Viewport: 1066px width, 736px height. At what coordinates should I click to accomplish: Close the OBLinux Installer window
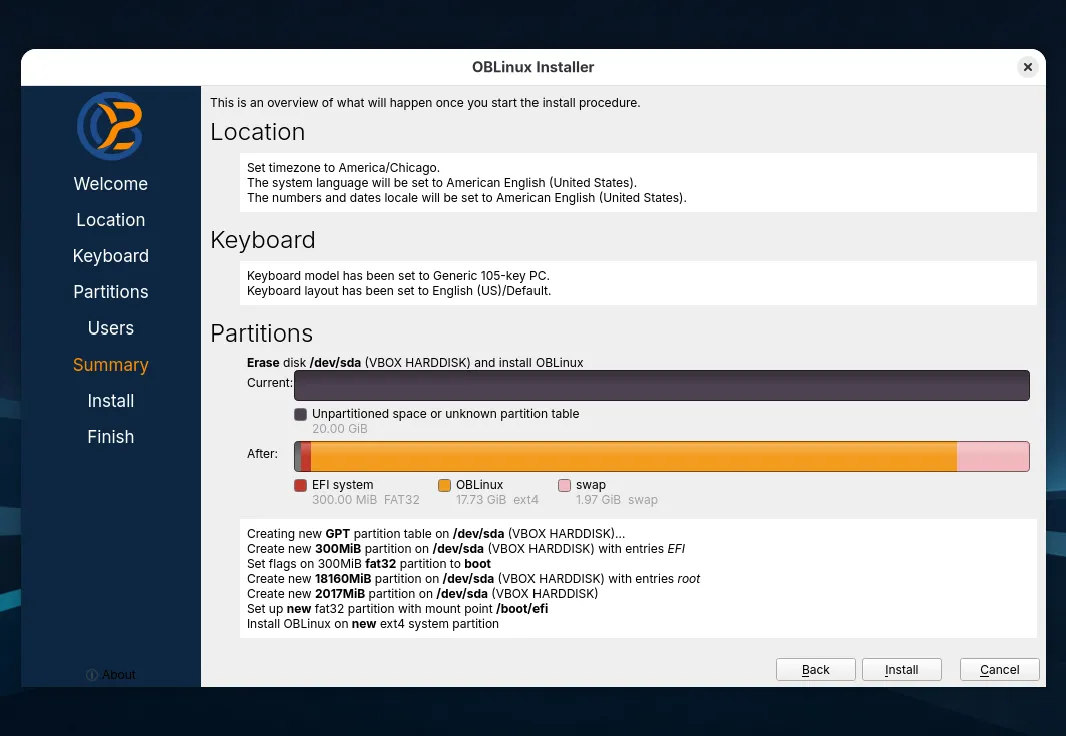[x=1027, y=67]
